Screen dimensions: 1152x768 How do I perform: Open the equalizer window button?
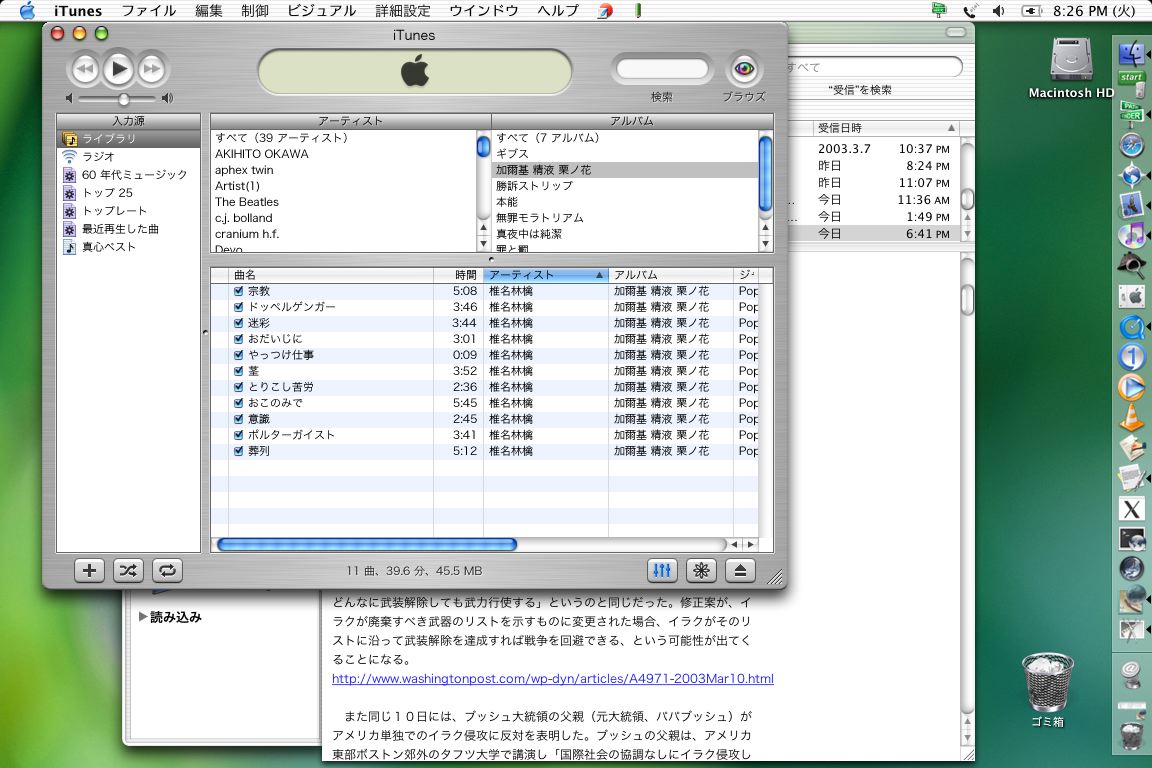pos(662,571)
